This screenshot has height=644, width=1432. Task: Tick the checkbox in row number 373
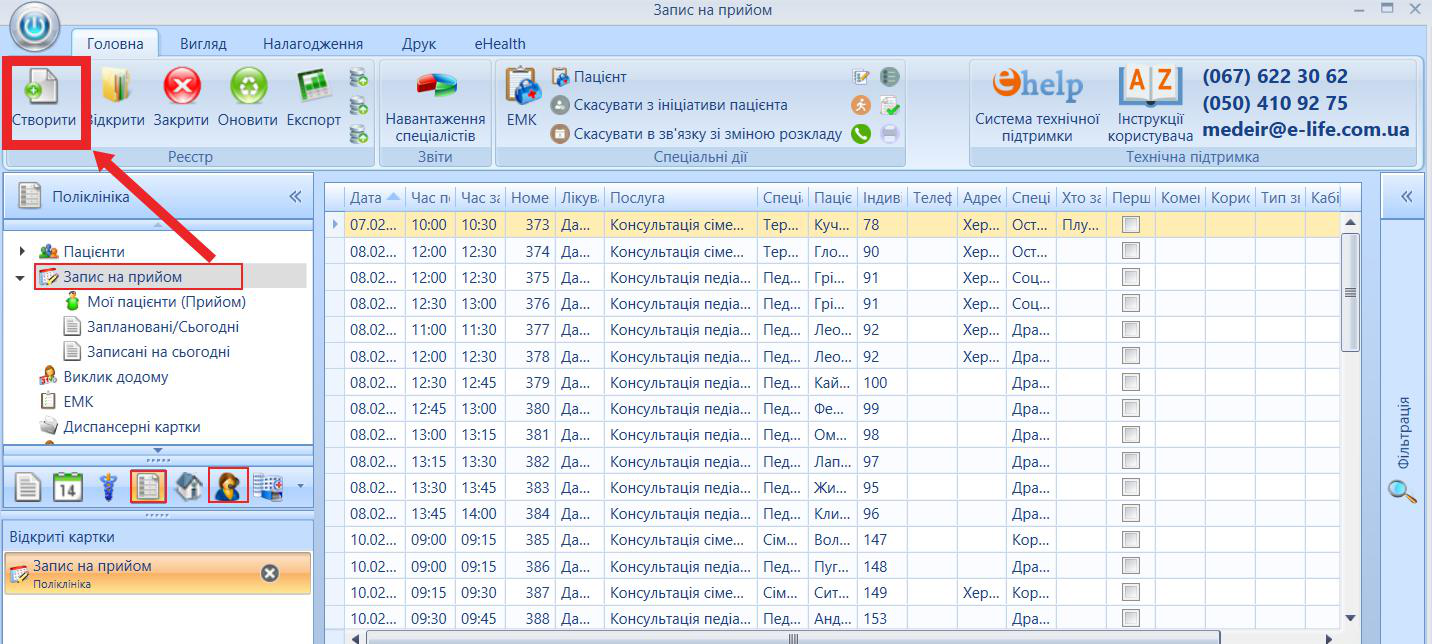[1131, 225]
